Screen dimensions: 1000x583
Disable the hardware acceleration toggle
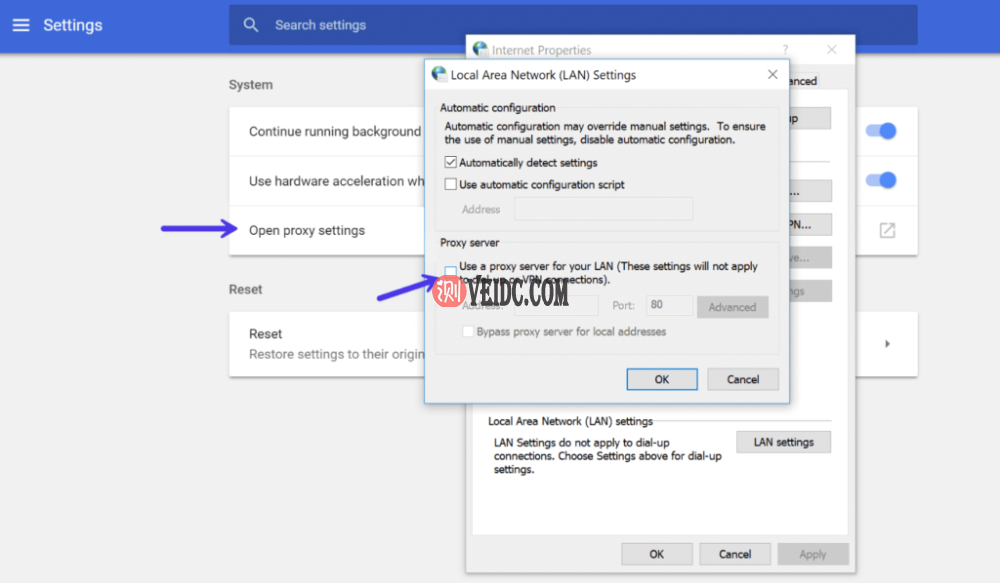click(x=881, y=181)
